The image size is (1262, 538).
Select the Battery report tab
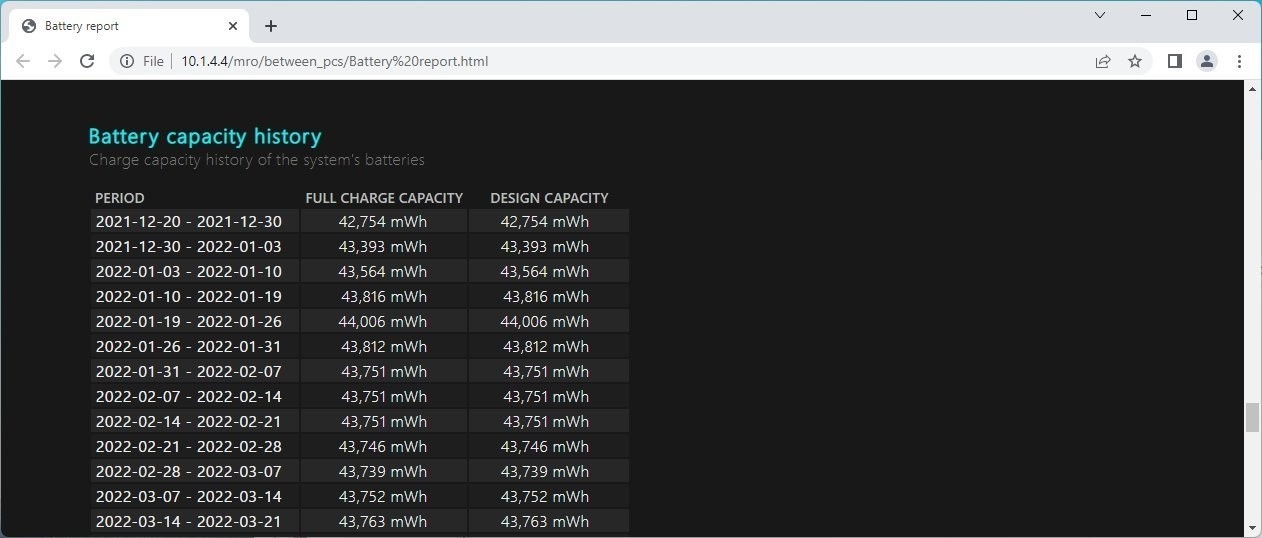(120, 26)
